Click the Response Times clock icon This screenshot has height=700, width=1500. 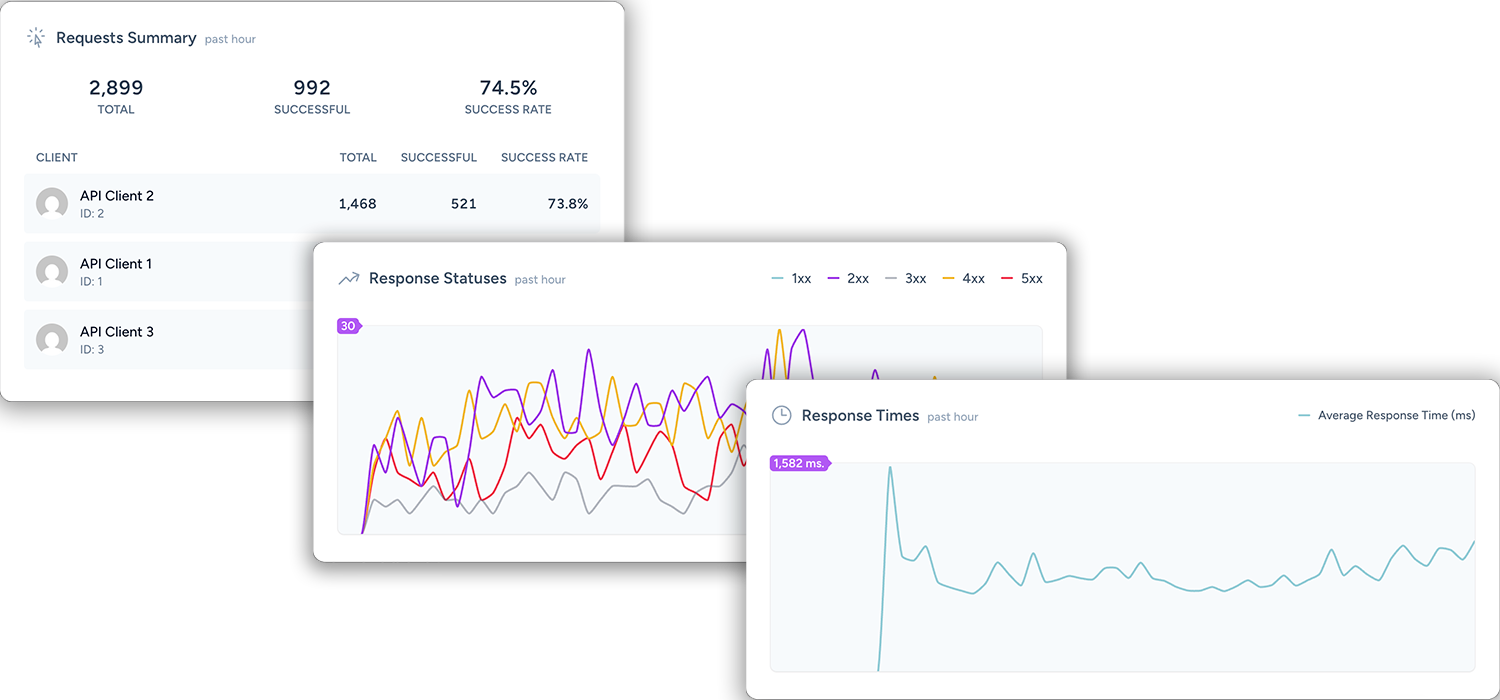[782, 416]
